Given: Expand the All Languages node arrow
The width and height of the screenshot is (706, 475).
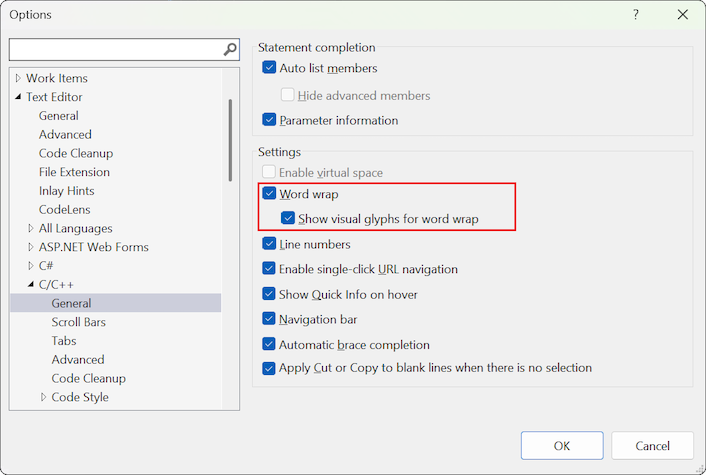Looking at the screenshot, I should 31,228.
